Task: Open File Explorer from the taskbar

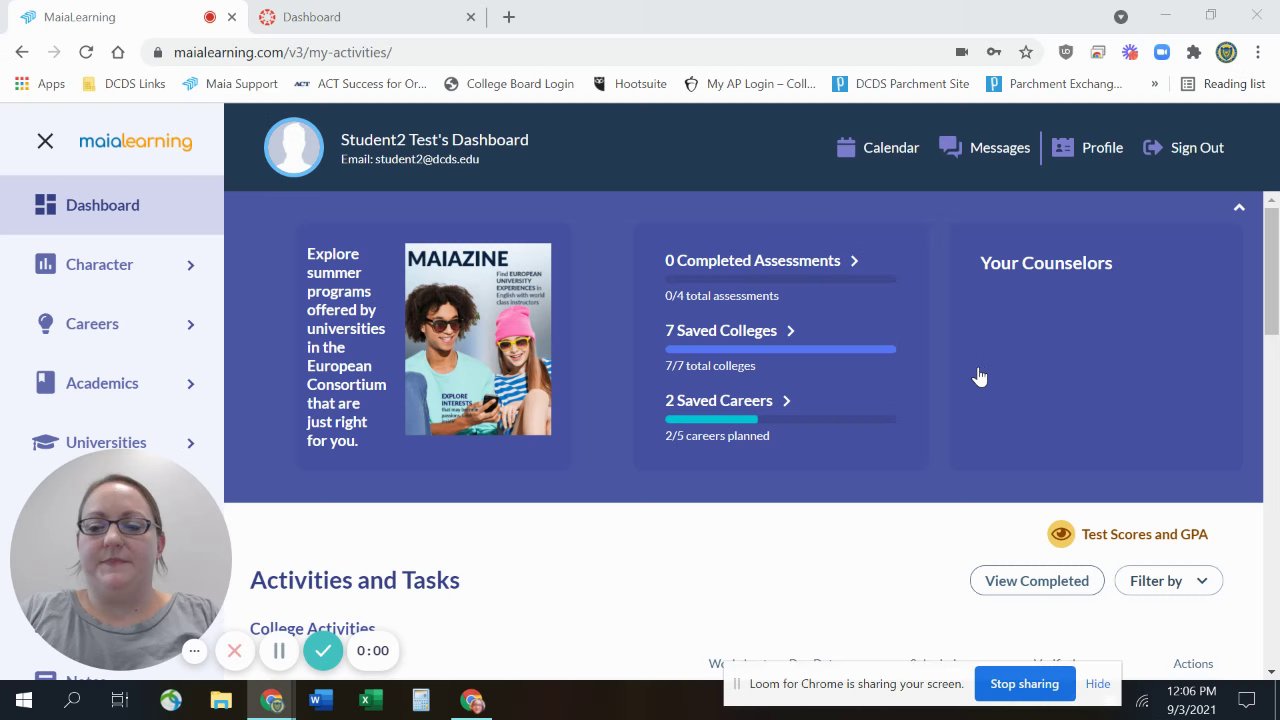Action: tap(221, 700)
